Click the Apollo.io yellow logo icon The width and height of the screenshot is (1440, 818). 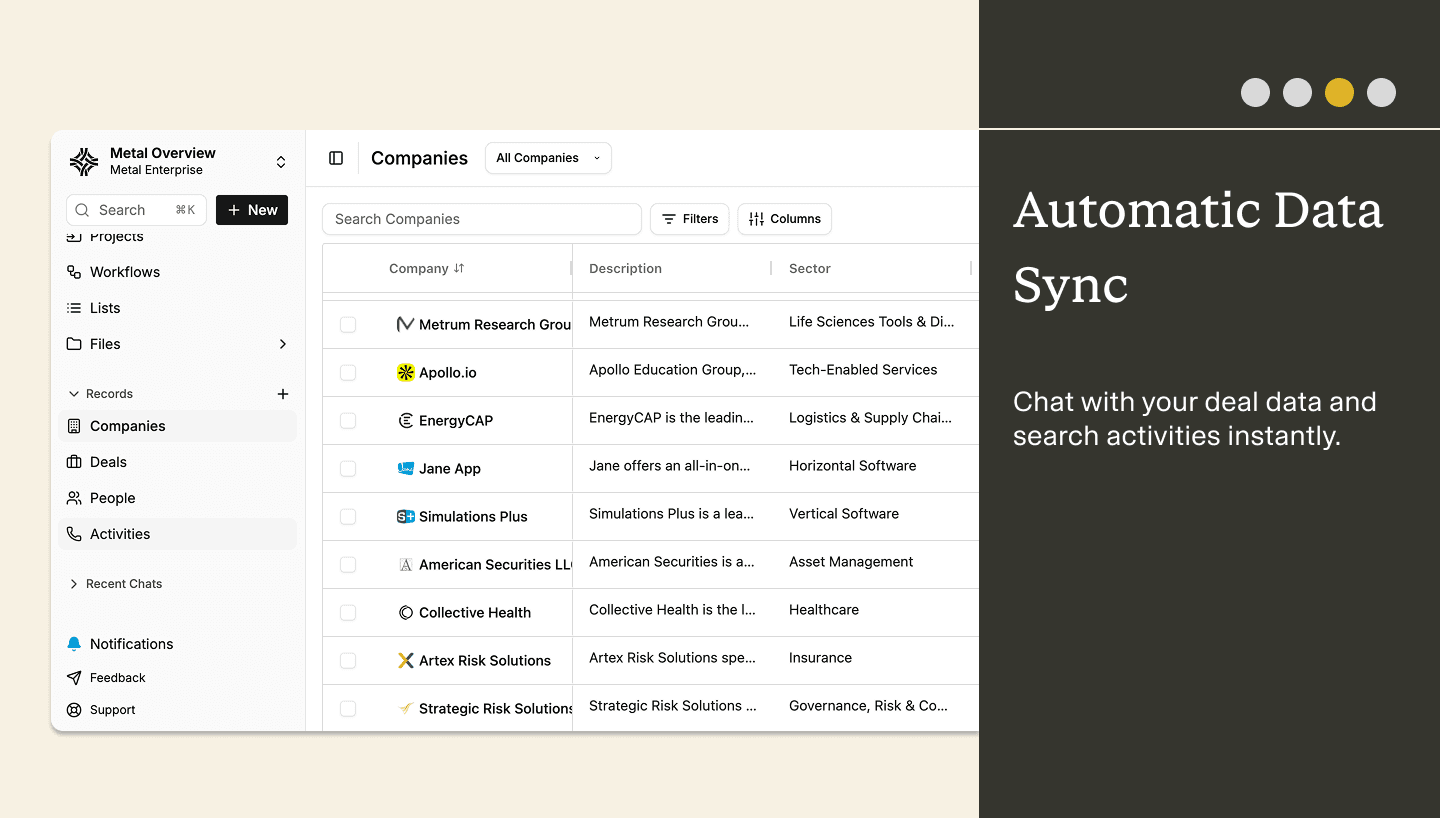(x=405, y=372)
